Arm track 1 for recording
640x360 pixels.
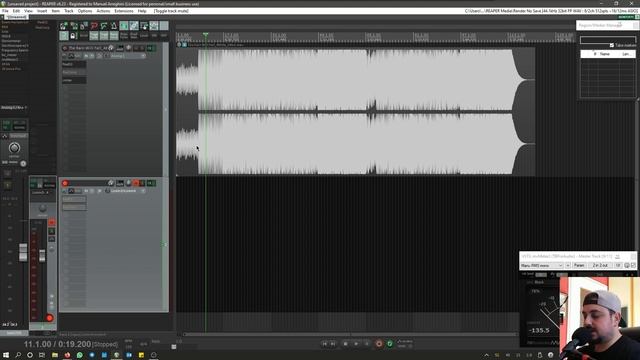[64, 48]
